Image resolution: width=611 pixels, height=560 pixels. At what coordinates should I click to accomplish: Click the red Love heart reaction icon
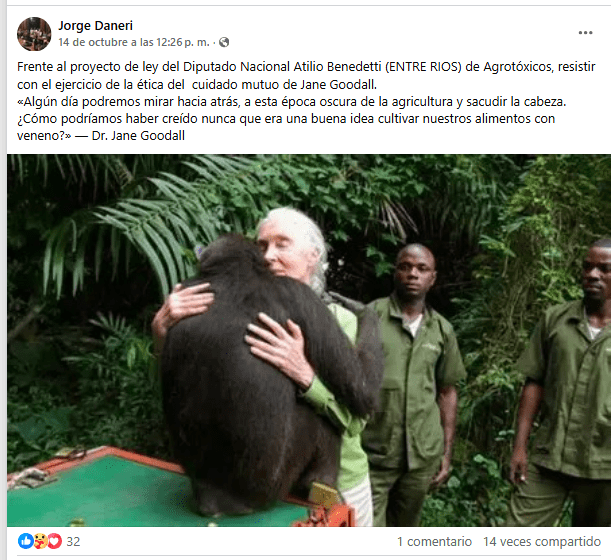coord(55,541)
